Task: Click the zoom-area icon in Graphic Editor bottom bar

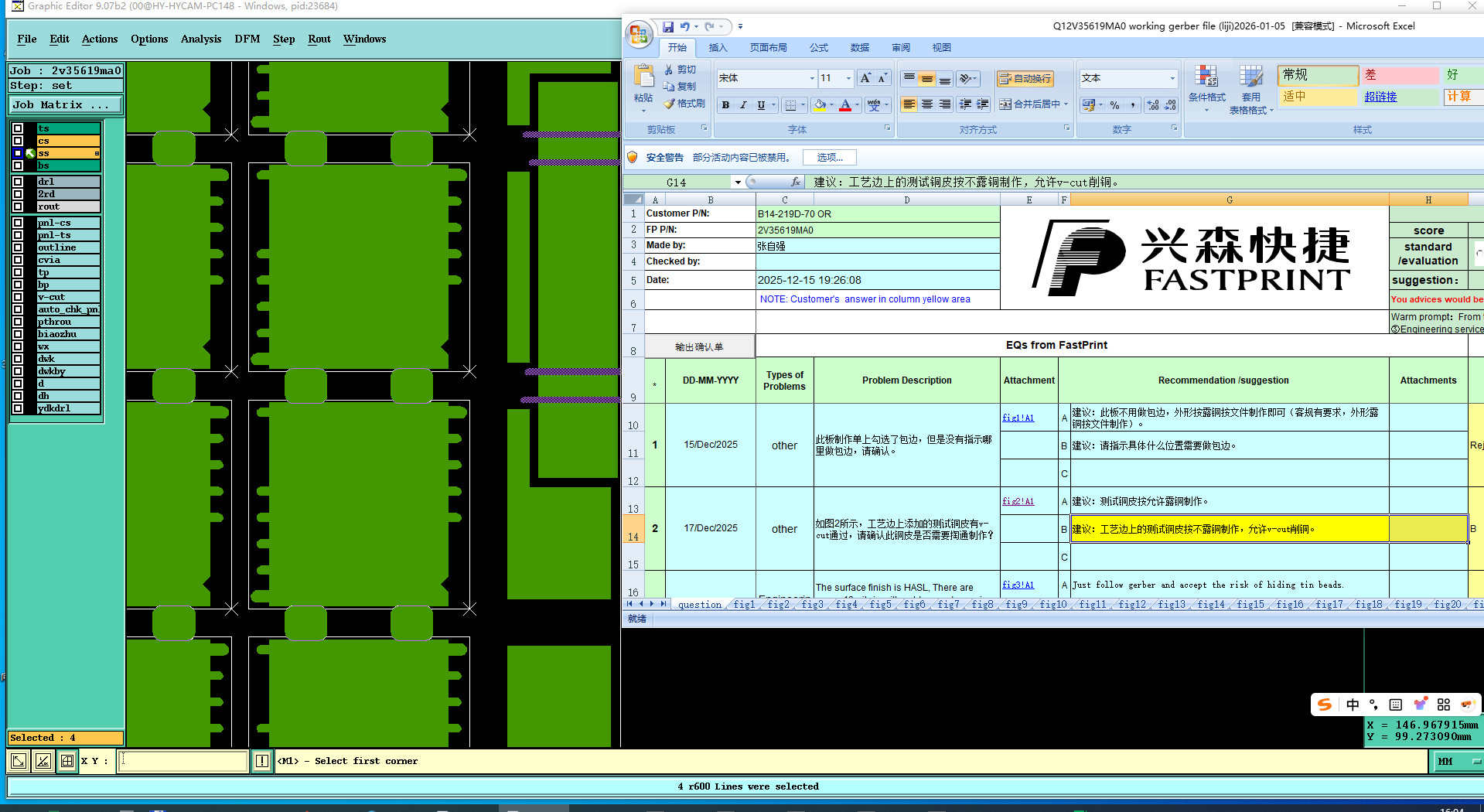Action: (18, 762)
